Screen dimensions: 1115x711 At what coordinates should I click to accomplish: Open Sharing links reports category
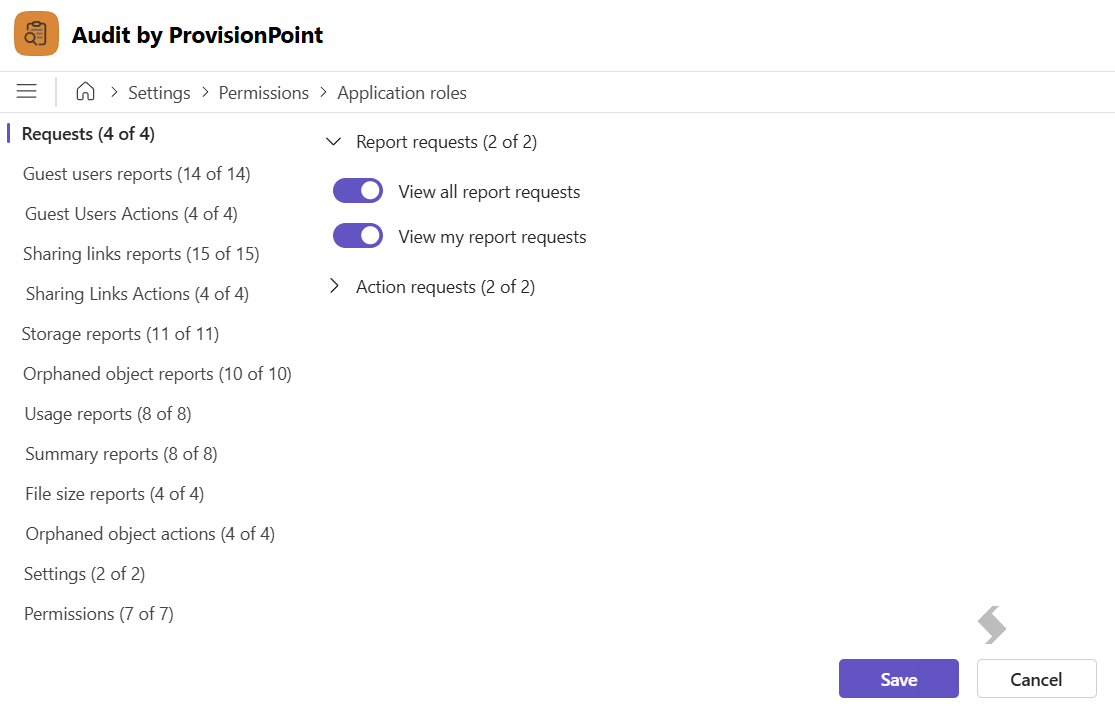click(x=141, y=254)
